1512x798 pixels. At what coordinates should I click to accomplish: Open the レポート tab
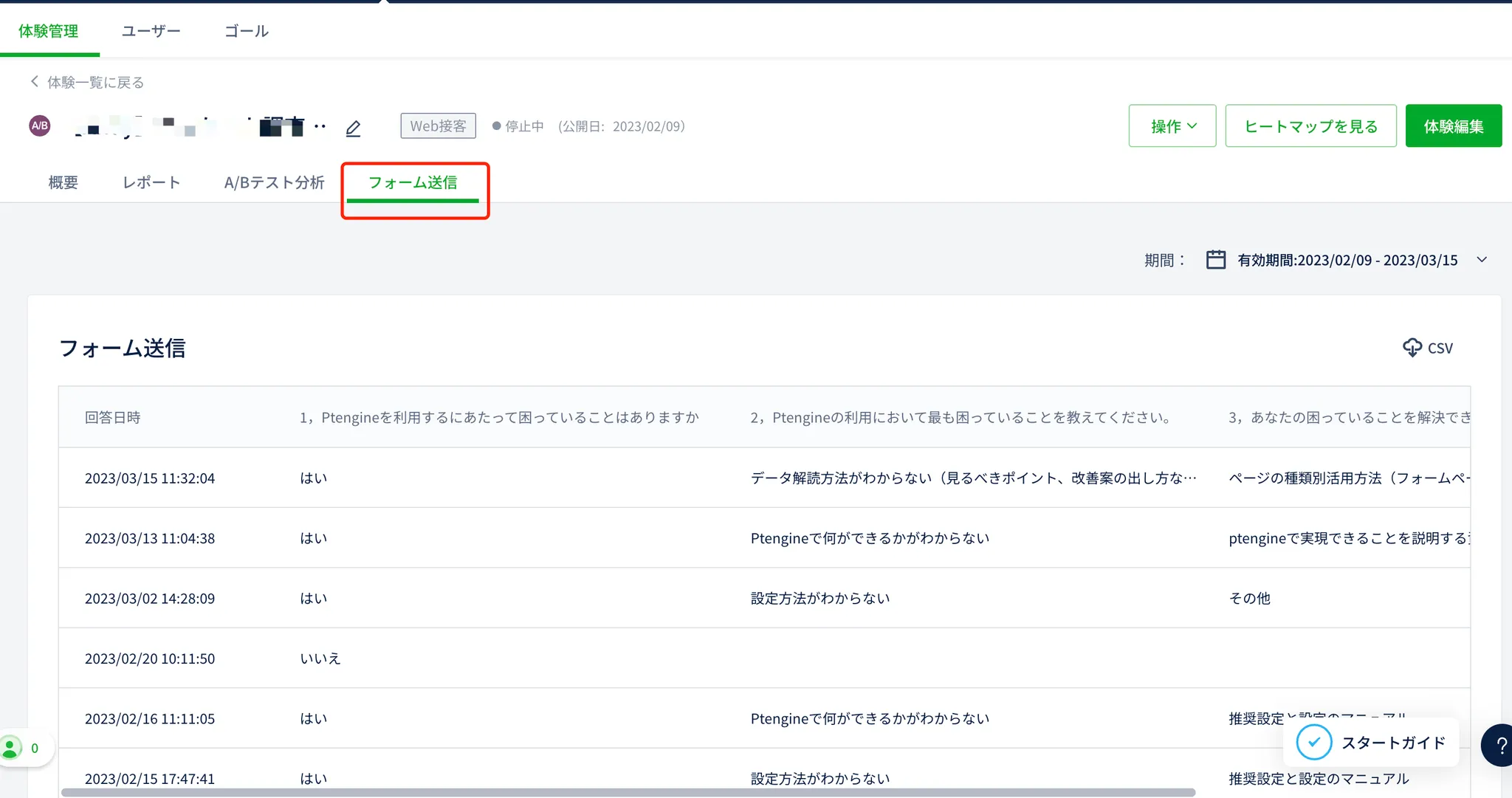(x=151, y=182)
